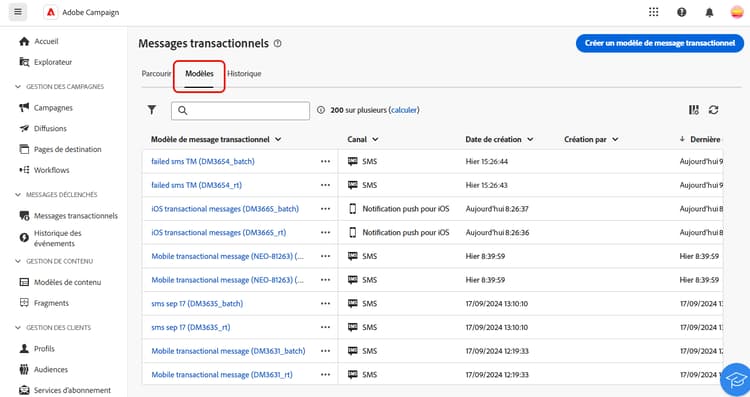Click the info icon beside 200 sur plusieurs
The width and height of the screenshot is (750, 397).
[321, 110]
